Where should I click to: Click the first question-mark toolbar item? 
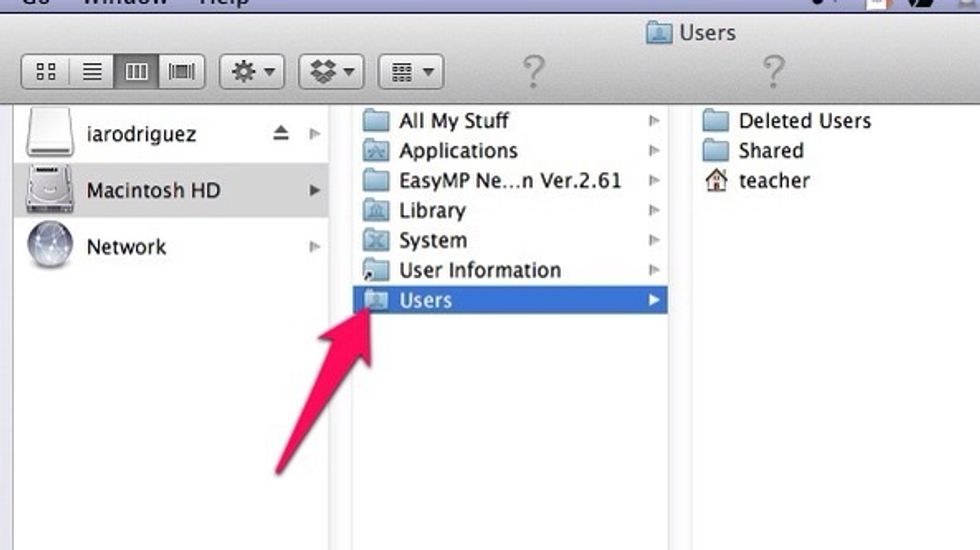[533, 71]
